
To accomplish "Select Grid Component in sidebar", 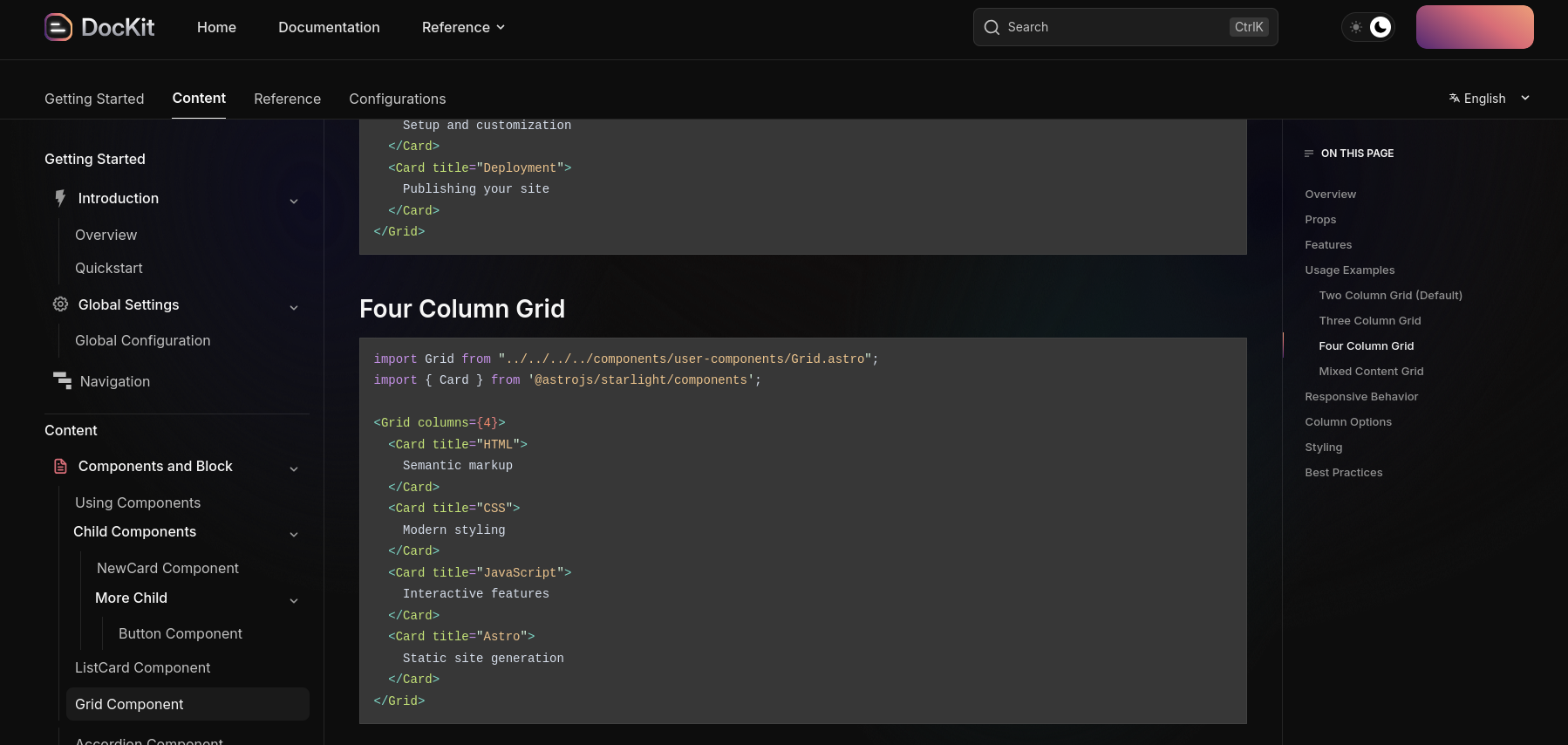I will pos(187,704).
